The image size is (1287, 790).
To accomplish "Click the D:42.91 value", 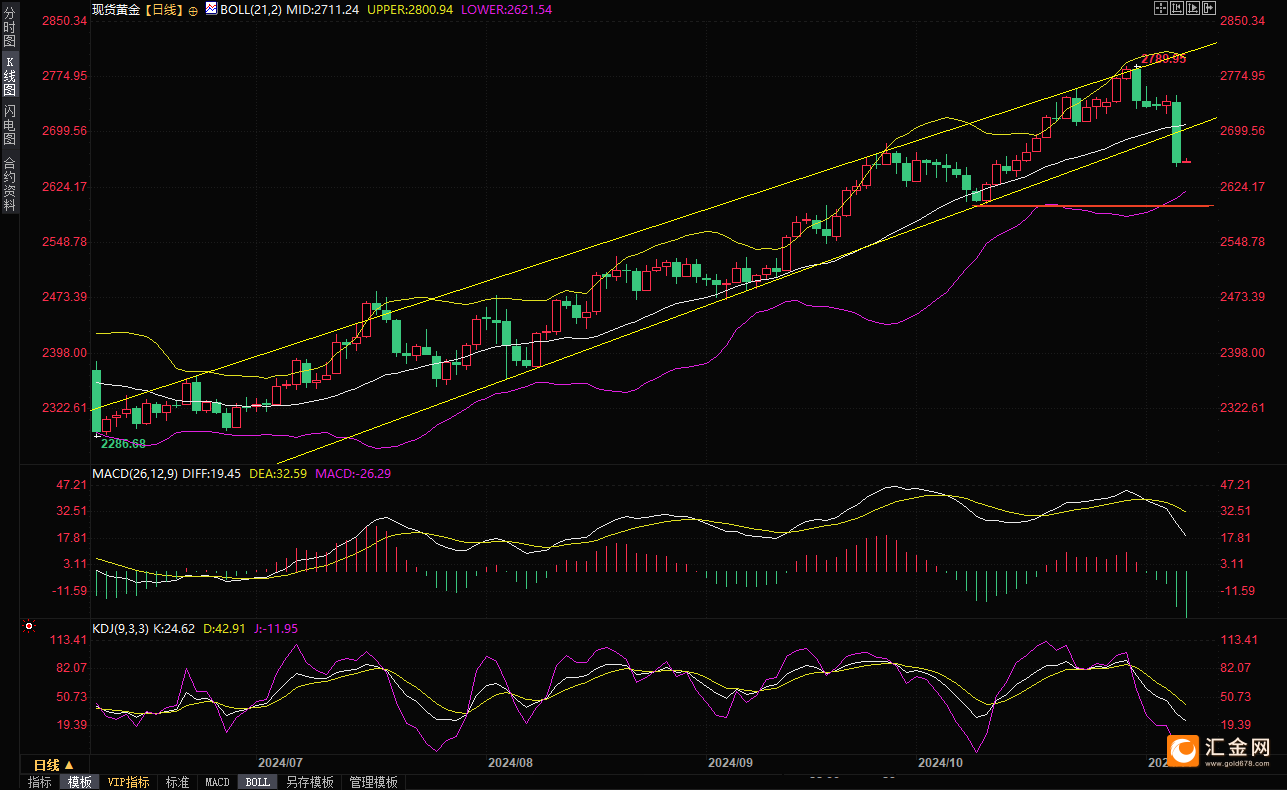I will [226, 629].
